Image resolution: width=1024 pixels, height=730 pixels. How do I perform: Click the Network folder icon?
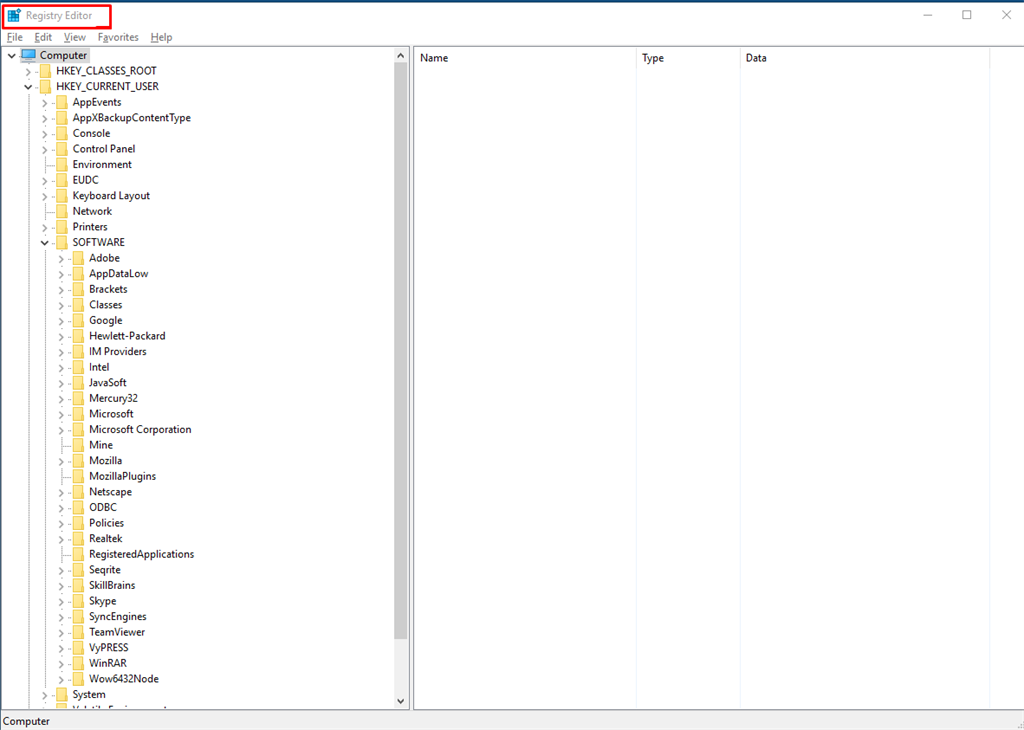(x=61, y=211)
